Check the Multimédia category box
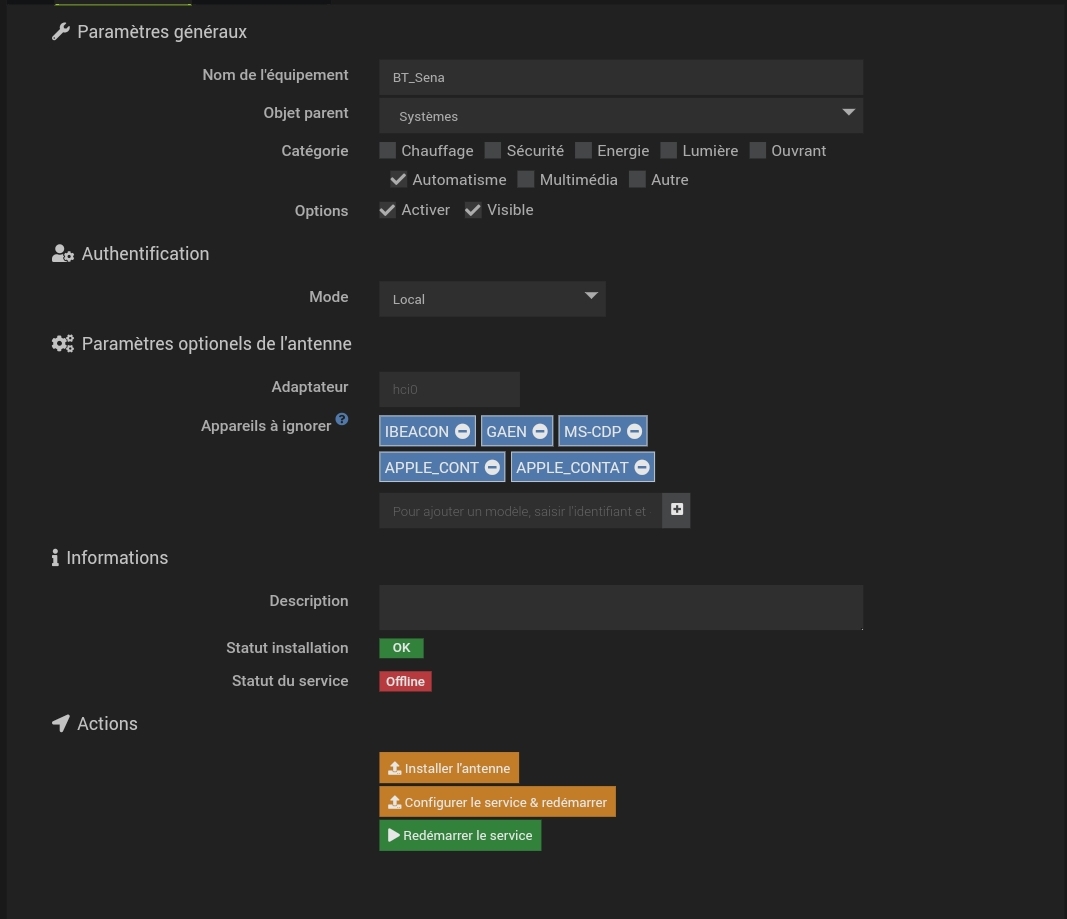Image resolution: width=1067 pixels, height=919 pixels. click(526, 180)
